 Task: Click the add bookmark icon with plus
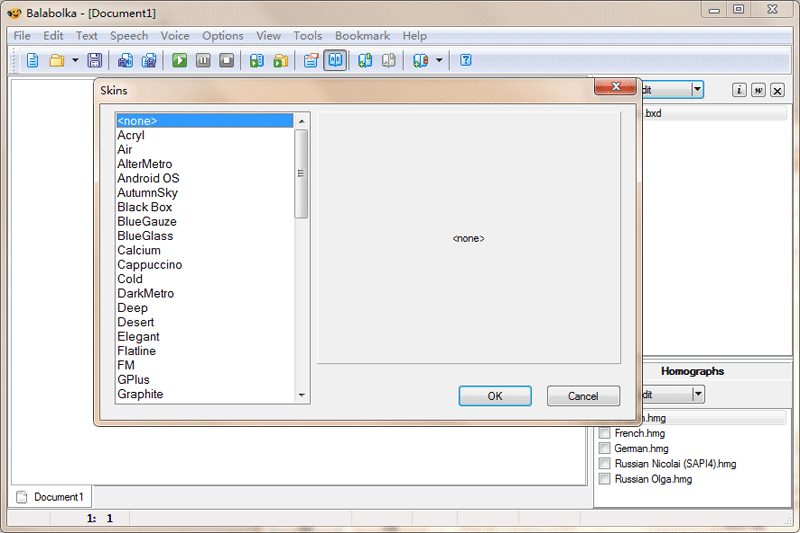365,61
